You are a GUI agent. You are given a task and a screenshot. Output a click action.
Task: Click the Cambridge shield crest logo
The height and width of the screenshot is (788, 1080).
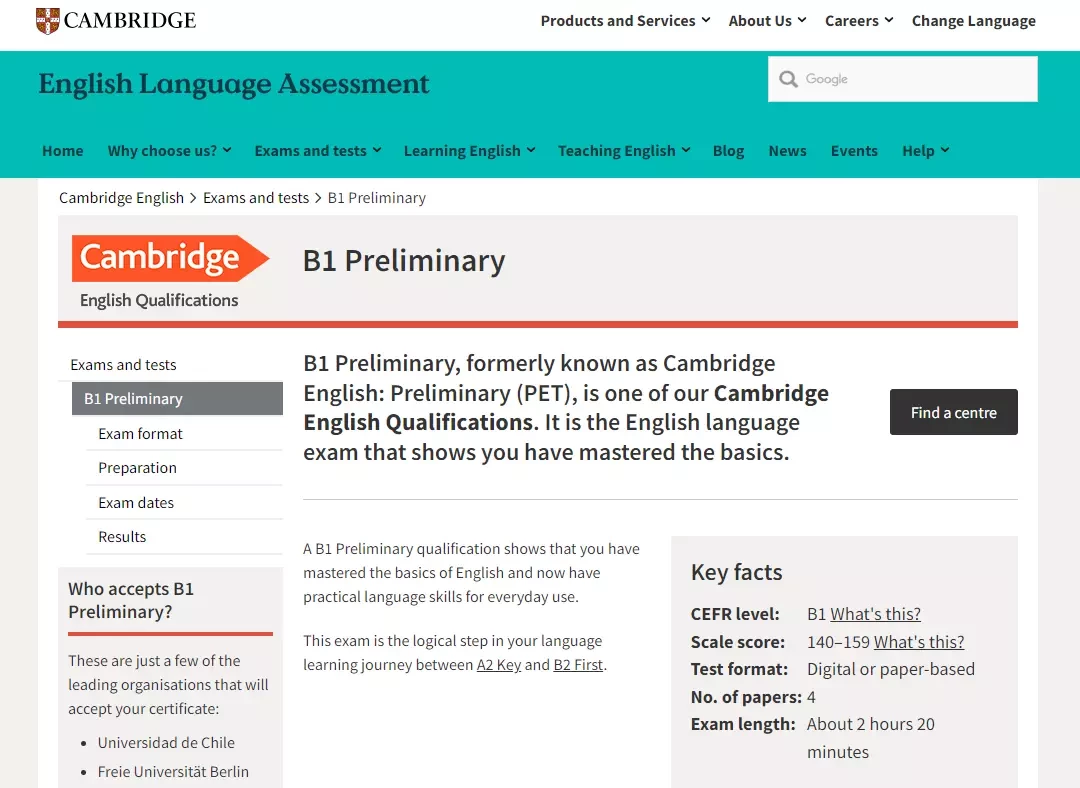pos(48,21)
